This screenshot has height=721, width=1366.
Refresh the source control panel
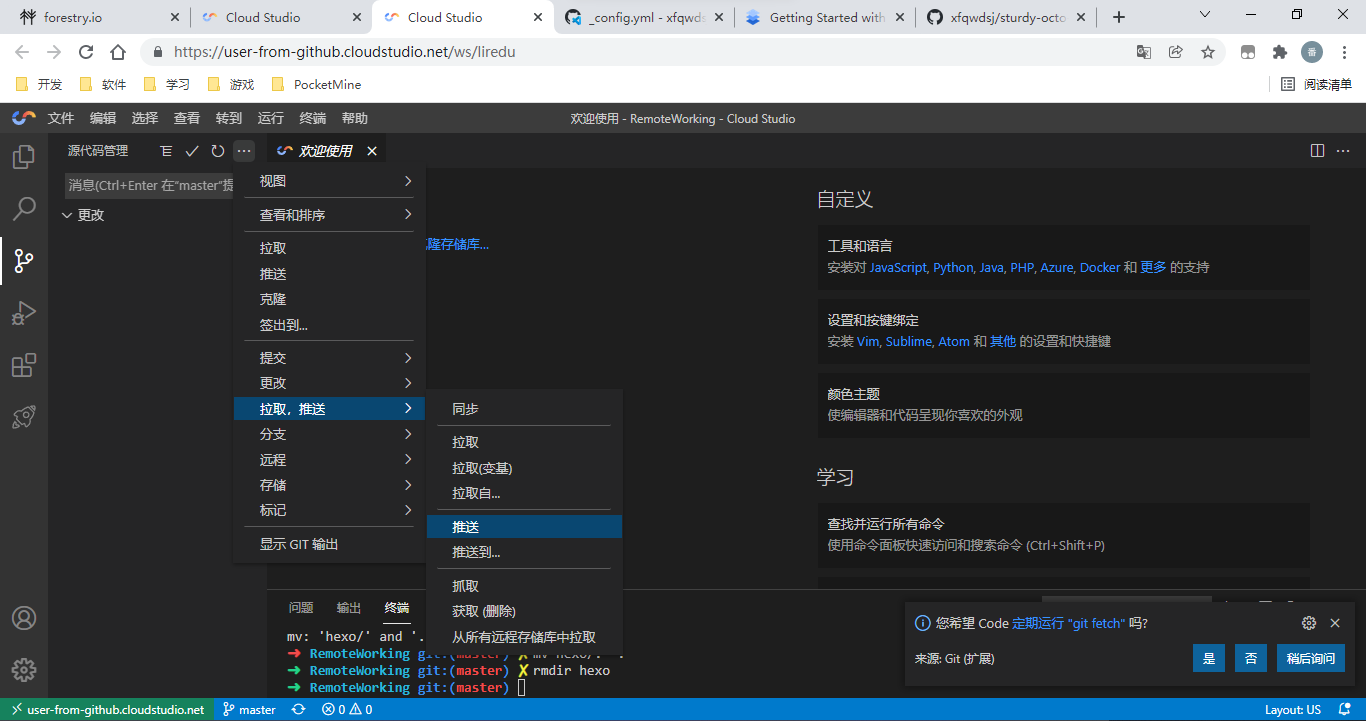(x=218, y=151)
